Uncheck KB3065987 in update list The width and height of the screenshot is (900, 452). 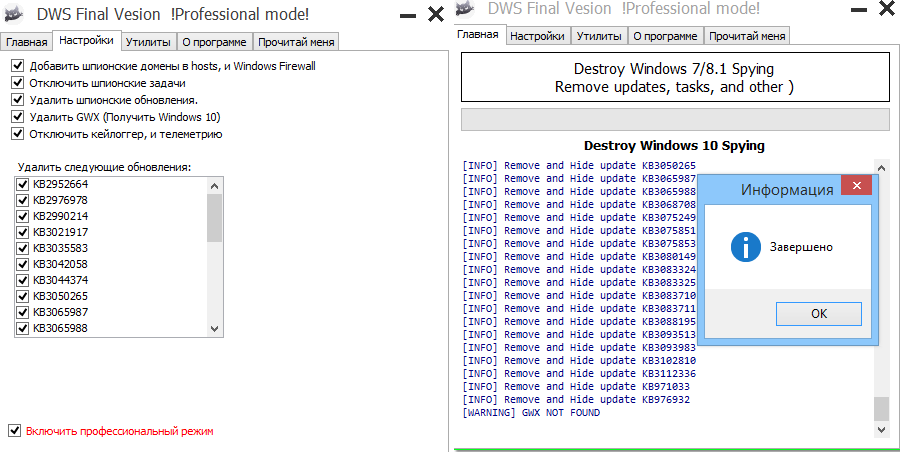click(x=22, y=312)
